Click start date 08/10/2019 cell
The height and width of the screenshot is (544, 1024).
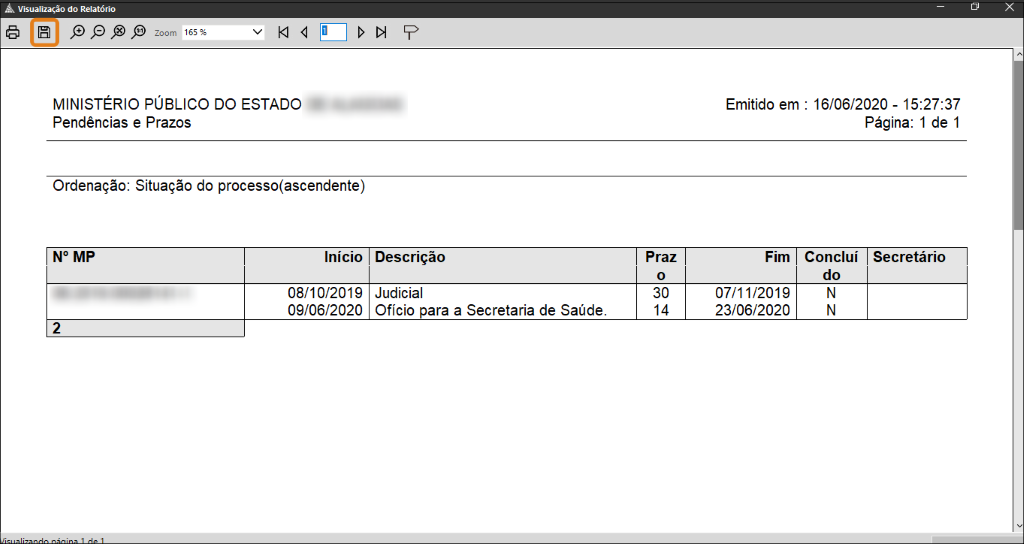[325, 293]
